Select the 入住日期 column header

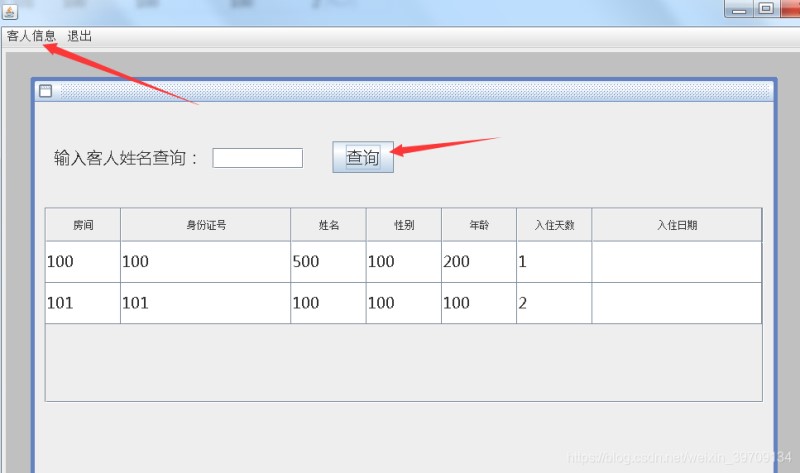677,225
